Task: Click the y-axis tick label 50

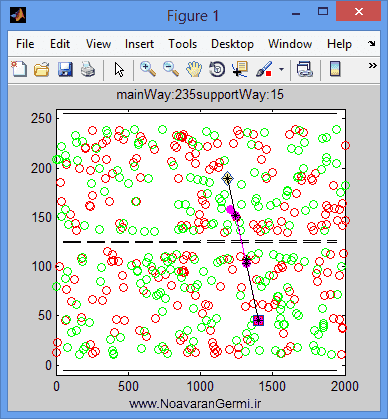Action: tap(45, 316)
